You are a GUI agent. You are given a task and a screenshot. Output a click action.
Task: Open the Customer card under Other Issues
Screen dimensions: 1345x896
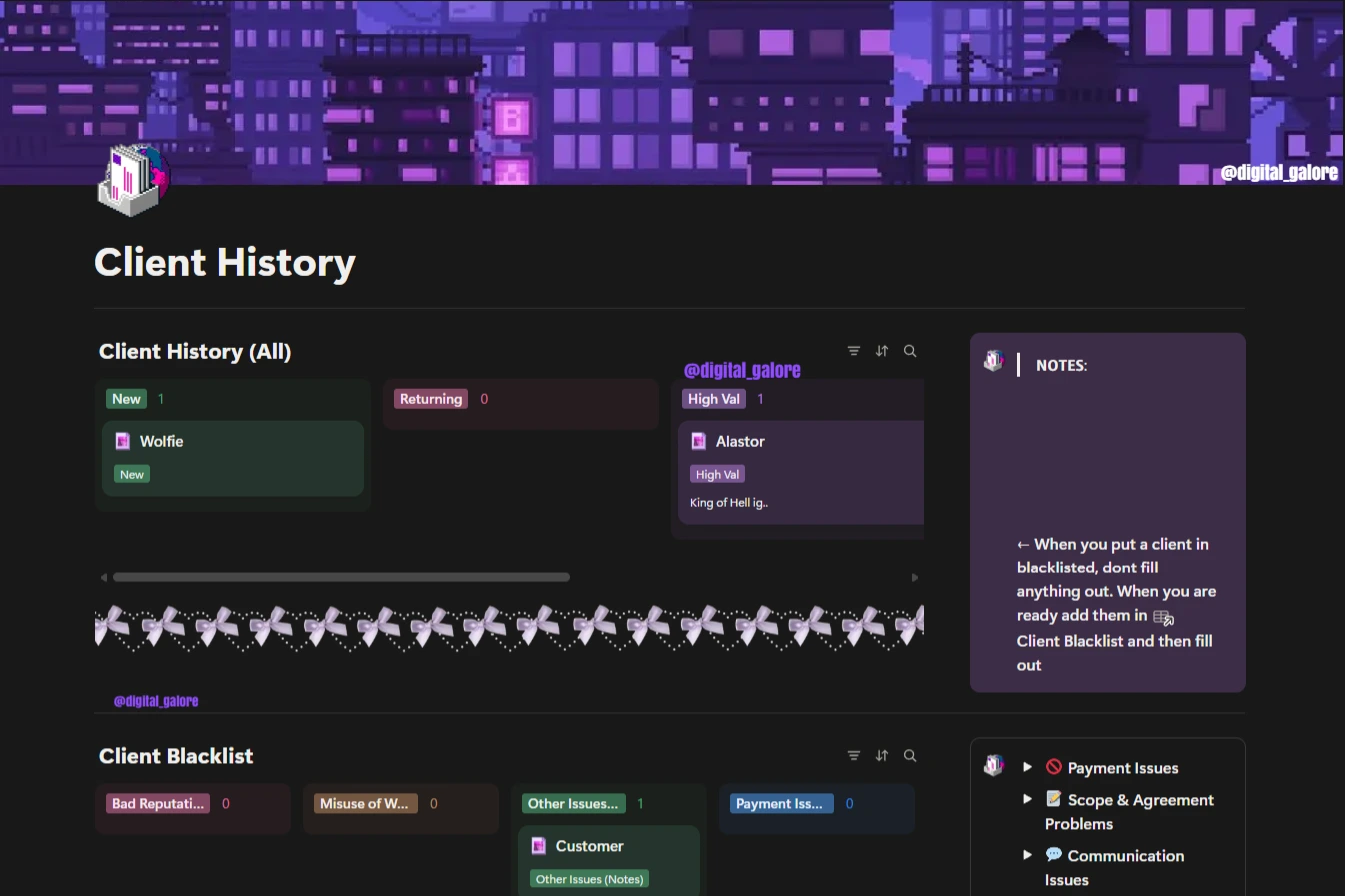pos(589,846)
